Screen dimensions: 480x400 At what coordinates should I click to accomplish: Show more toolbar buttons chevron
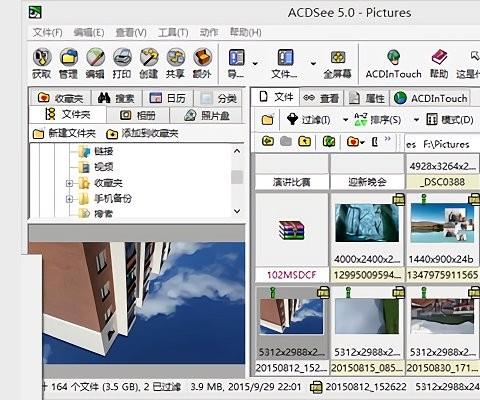[x=388, y=138]
